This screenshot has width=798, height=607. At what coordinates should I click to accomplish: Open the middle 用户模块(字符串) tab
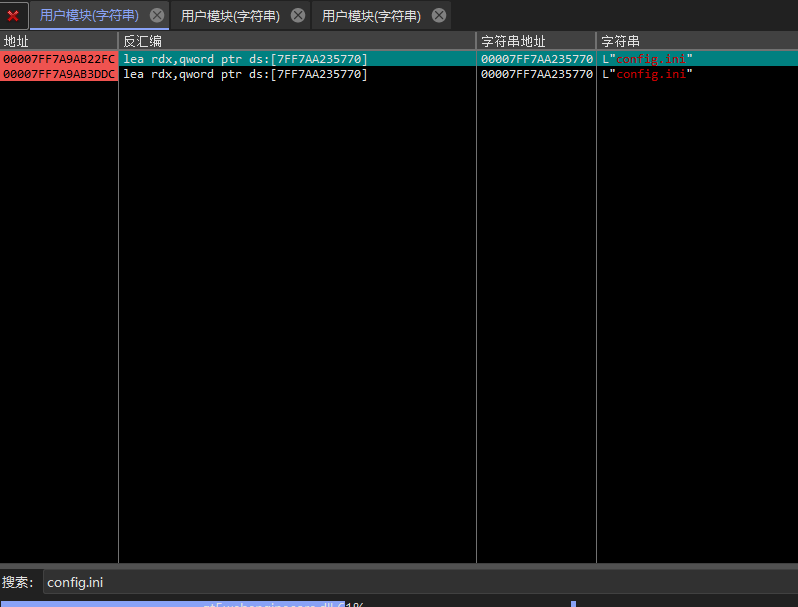[230, 15]
